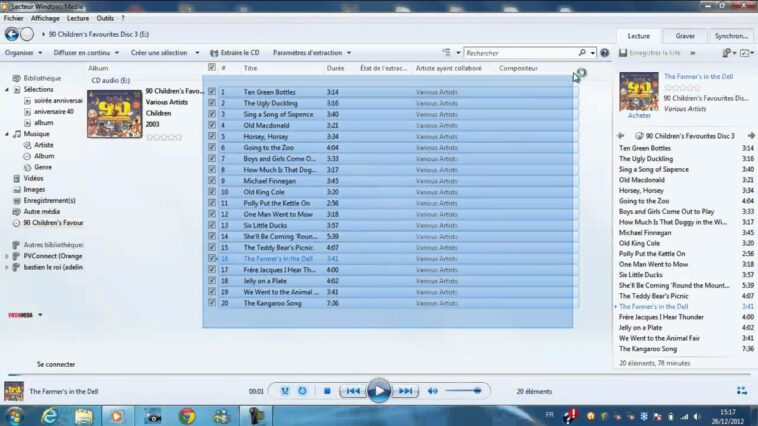
Task: Open the Bibliothèque library item
Action: pos(42,78)
